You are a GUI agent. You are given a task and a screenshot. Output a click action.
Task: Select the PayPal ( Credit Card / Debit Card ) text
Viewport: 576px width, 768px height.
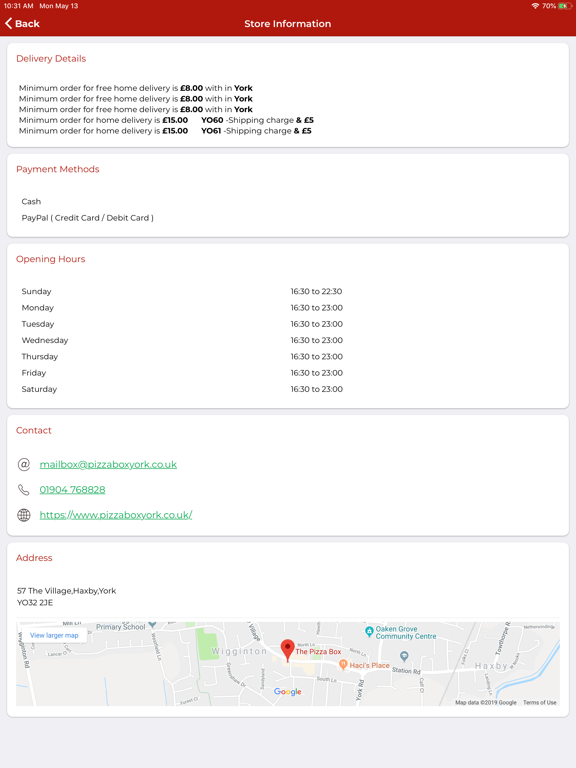(88, 218)
